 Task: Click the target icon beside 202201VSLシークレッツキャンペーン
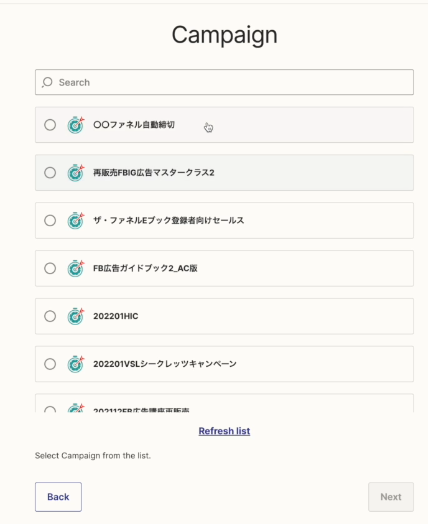76,364
